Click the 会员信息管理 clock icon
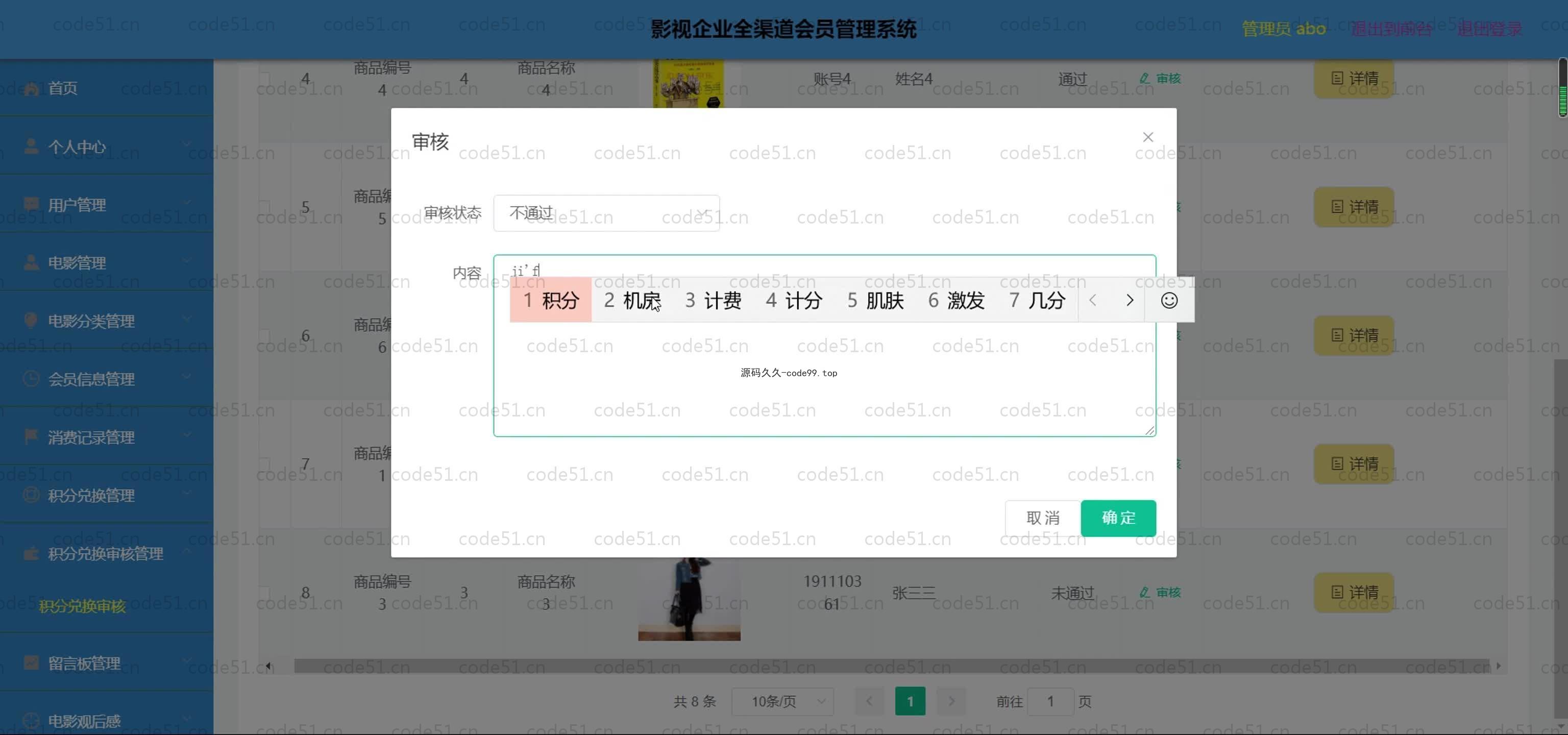The width and height of the screenshot is (1568, 735). pos(31,378)
